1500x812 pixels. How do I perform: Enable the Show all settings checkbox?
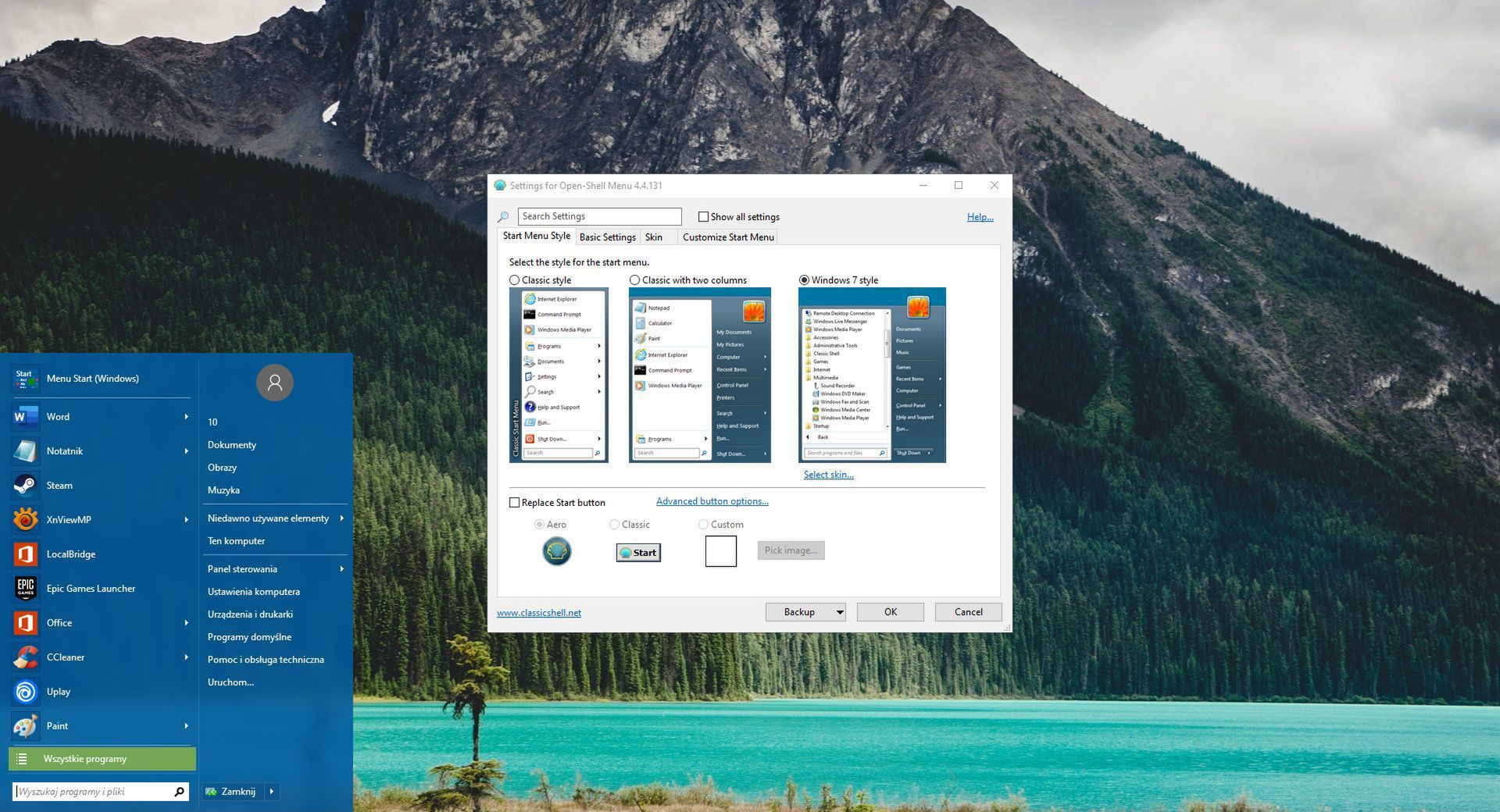(x=703, y=217)
